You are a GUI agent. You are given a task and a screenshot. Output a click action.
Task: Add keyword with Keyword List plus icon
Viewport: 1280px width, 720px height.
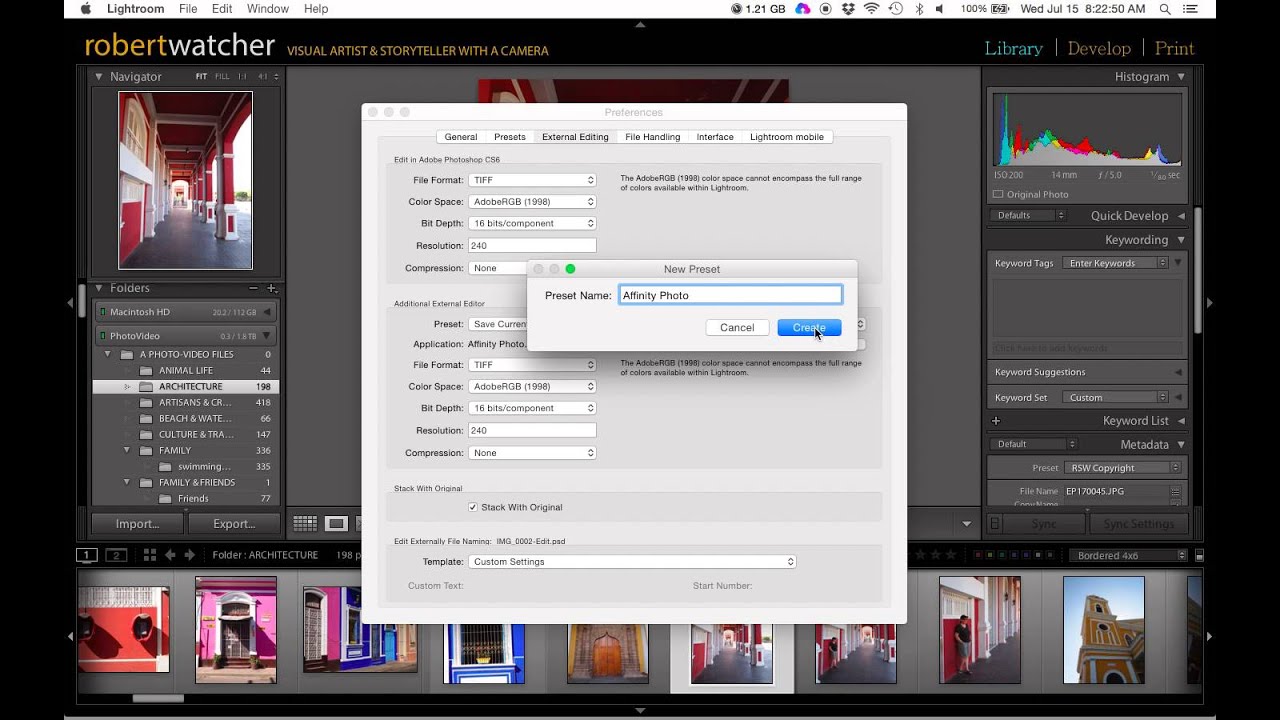click(x=995, y=421)
